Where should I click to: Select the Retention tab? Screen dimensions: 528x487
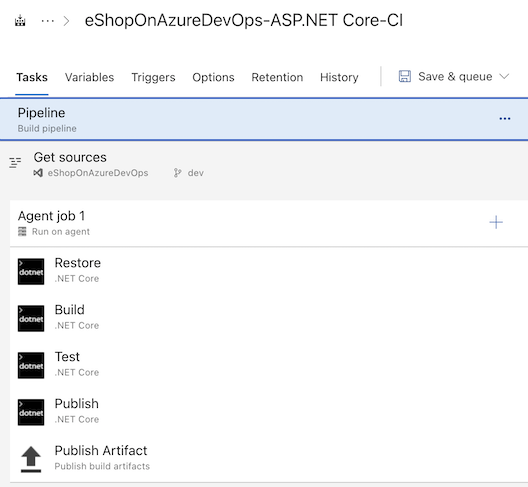[x=277, y=77]
